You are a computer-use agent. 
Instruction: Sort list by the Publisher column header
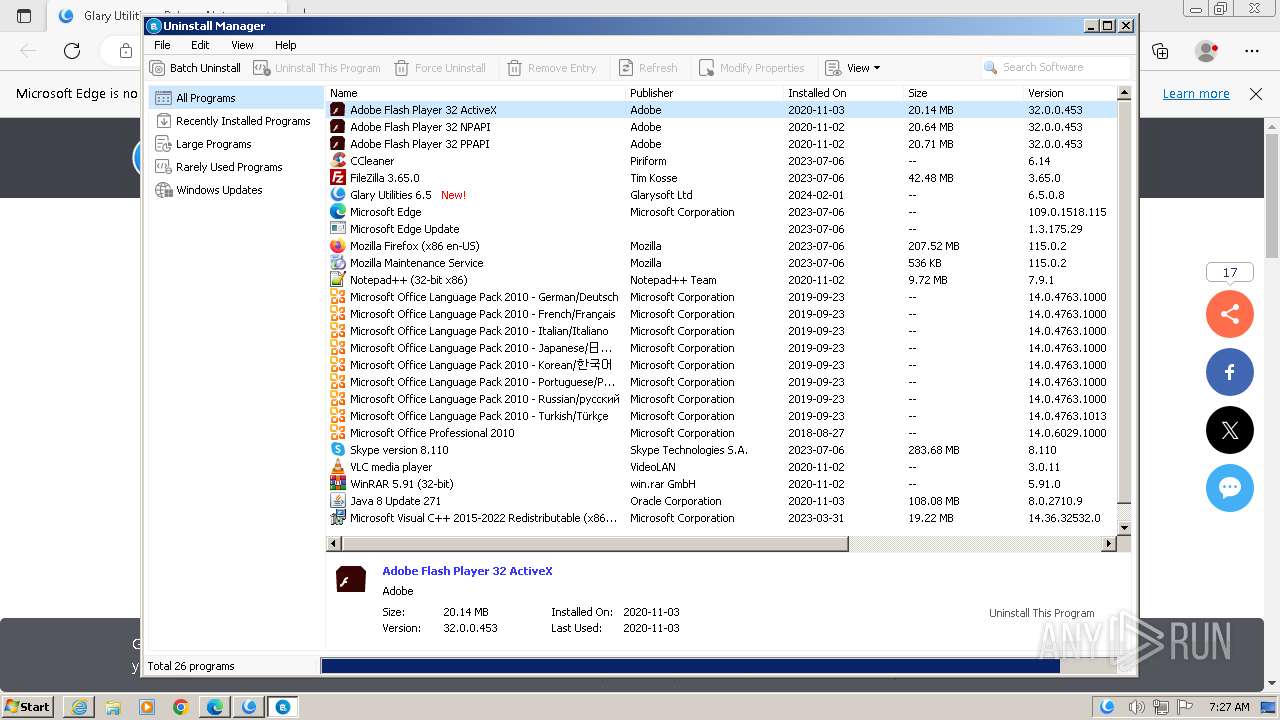pyautogui.click(x=705, y=93)
